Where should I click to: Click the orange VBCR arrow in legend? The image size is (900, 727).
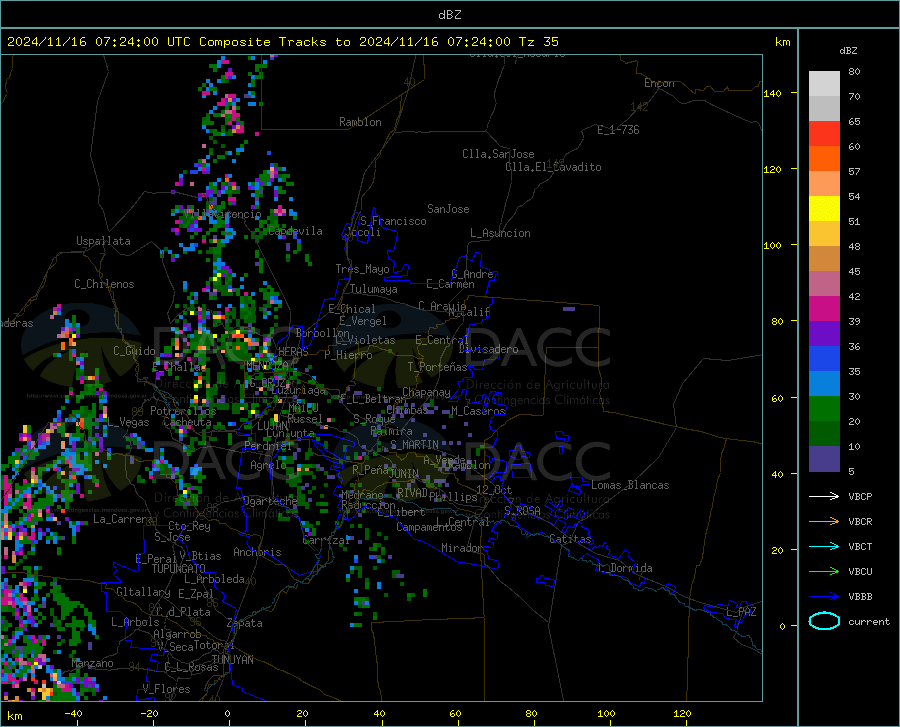click(824, 522)
